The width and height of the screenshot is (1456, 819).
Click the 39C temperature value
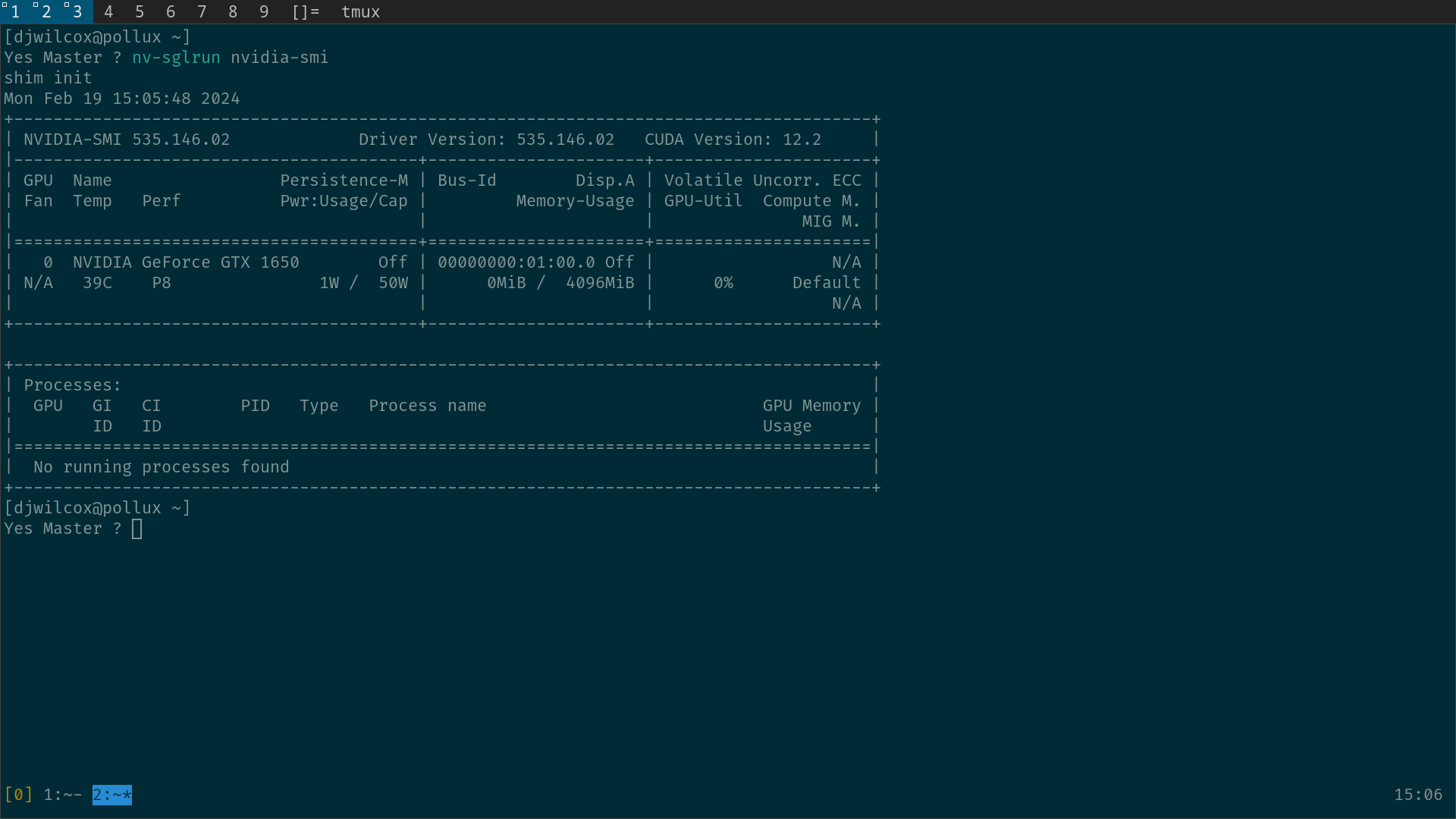98,283
